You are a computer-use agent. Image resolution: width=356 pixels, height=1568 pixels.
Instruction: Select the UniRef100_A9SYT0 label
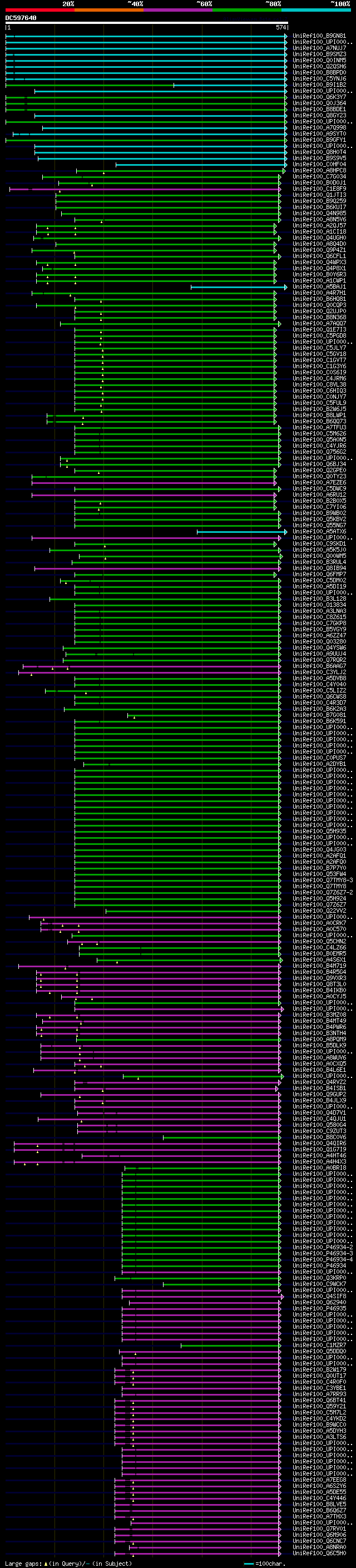(x=319, y=134)
